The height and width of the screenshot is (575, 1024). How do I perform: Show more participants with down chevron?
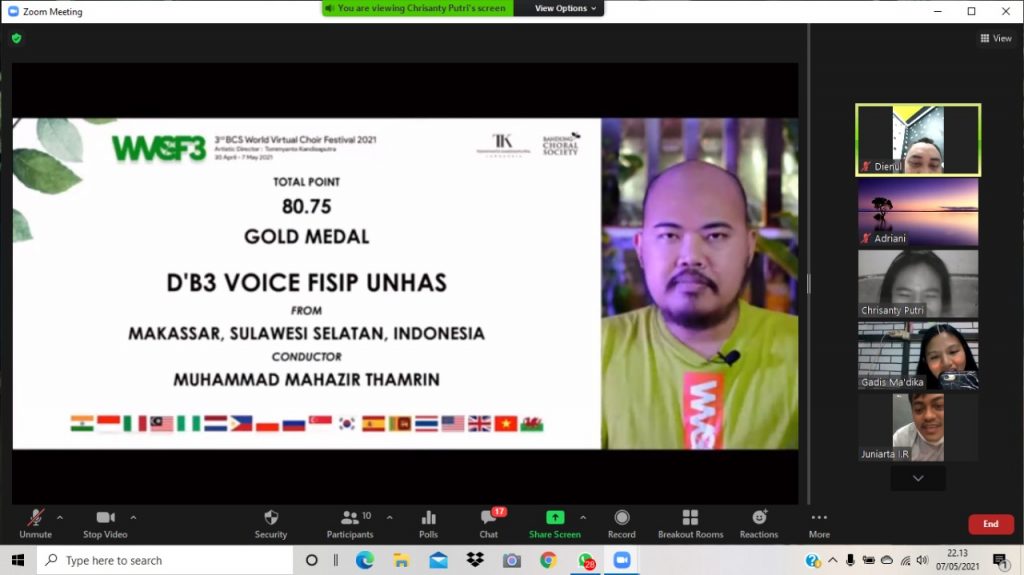point(918,478)
